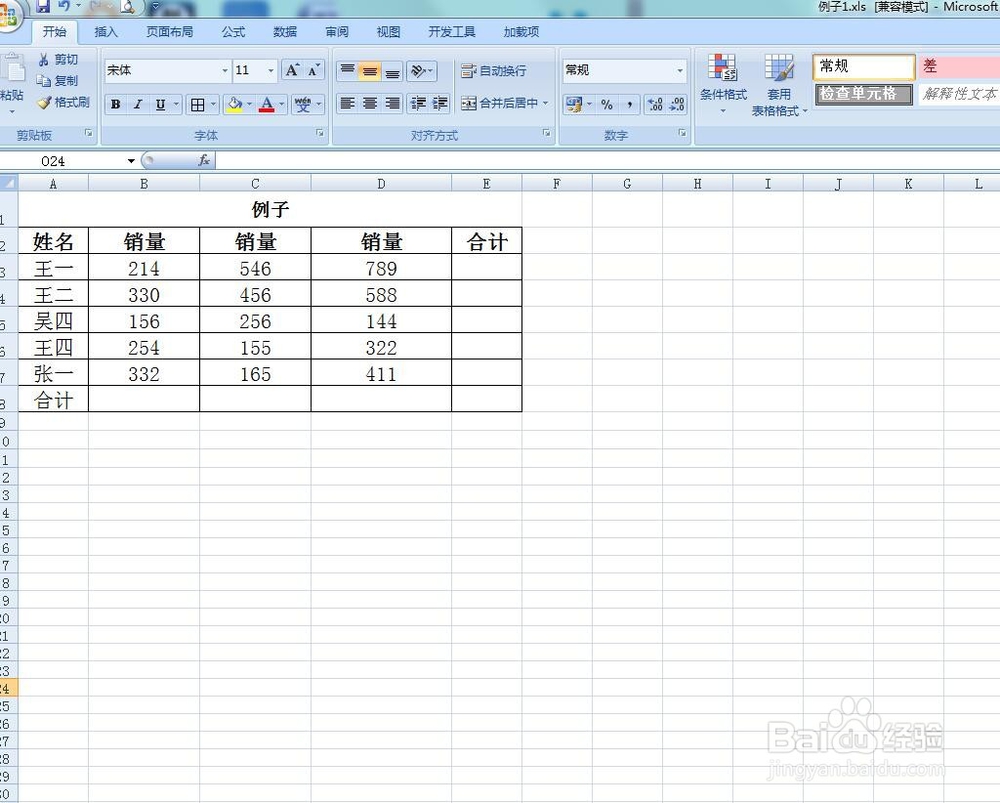Click the text orientation icon
The height and width of the screenshot is (803, 1000).
tap(418, 71)
